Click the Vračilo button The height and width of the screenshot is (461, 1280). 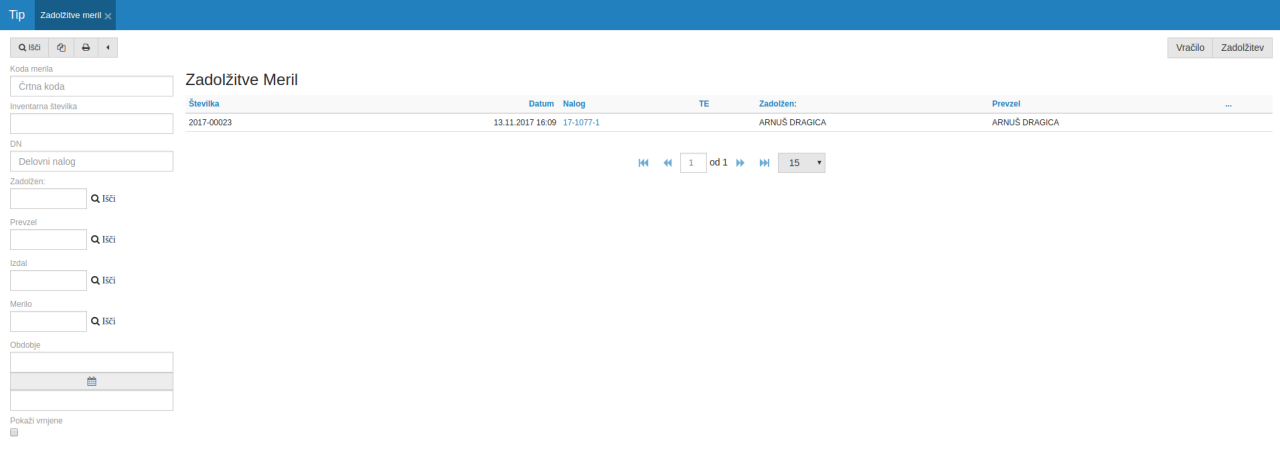point(1189,47)
